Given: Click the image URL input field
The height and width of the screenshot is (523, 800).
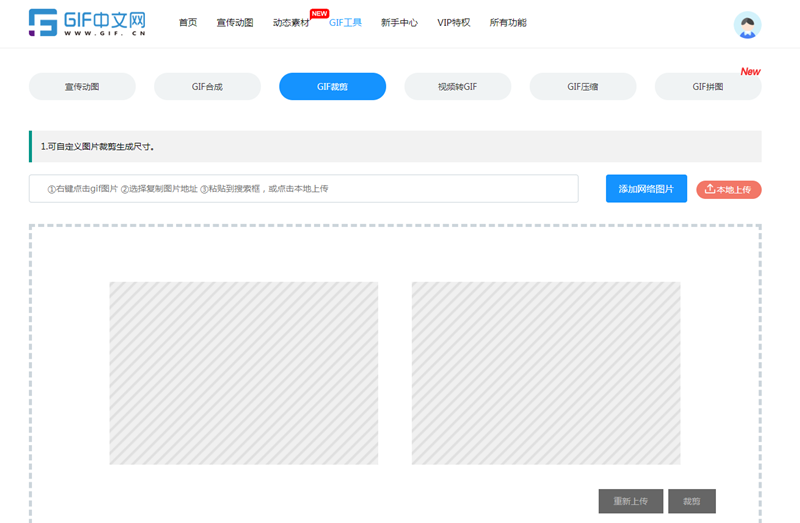Looking at the screenshot, I should 304,189.
